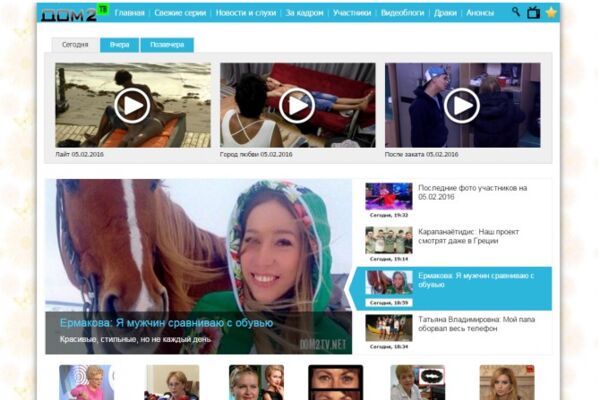Play the Лайт 05.02.2016 video
Image resolution: width=600 pixels, height=400 pixels.
(132, 105)
